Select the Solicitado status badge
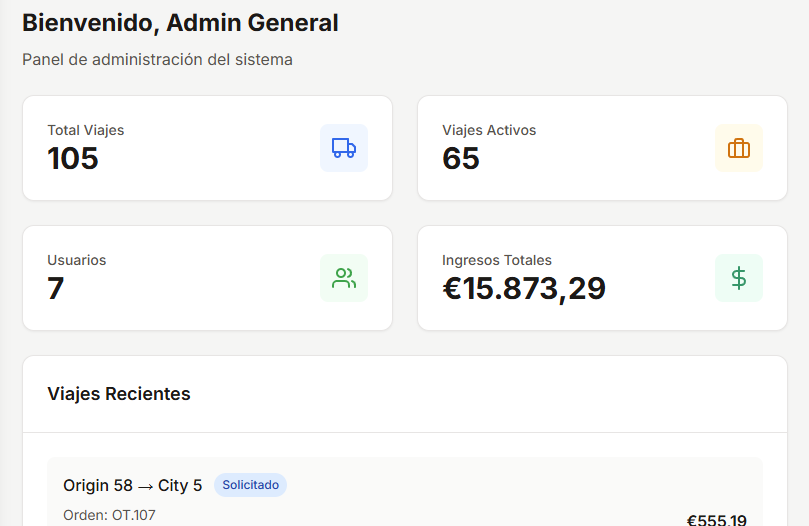This screenshot has height=526, width=809. coord(250,485)
